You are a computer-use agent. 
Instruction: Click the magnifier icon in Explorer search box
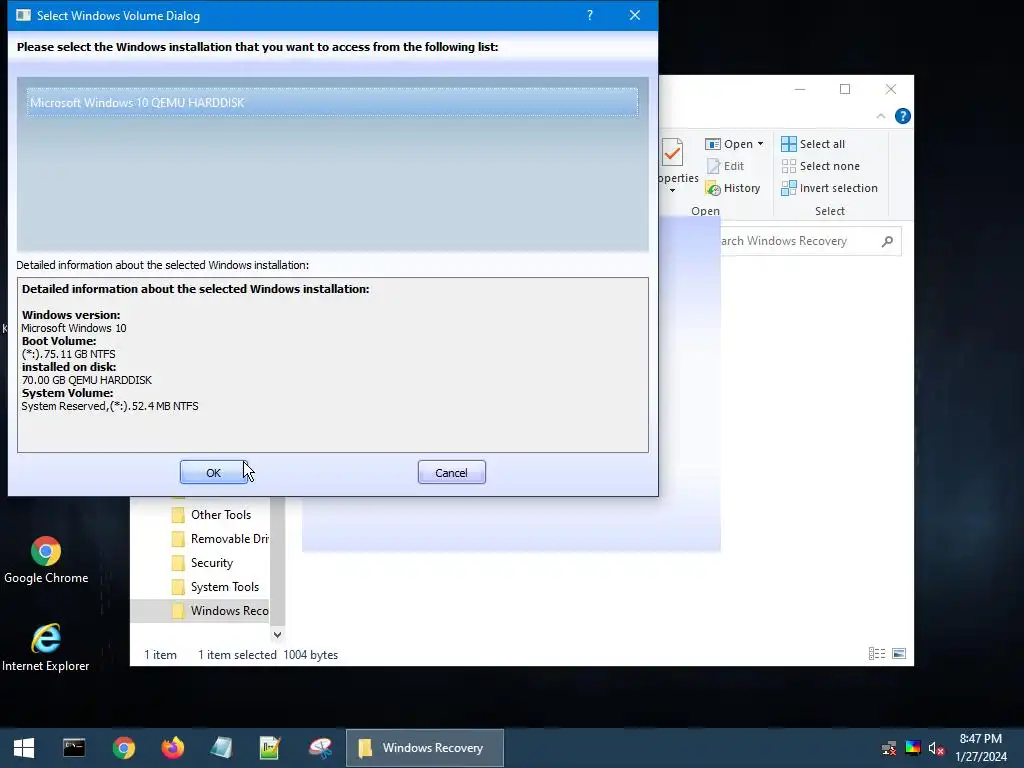point(887,241)
